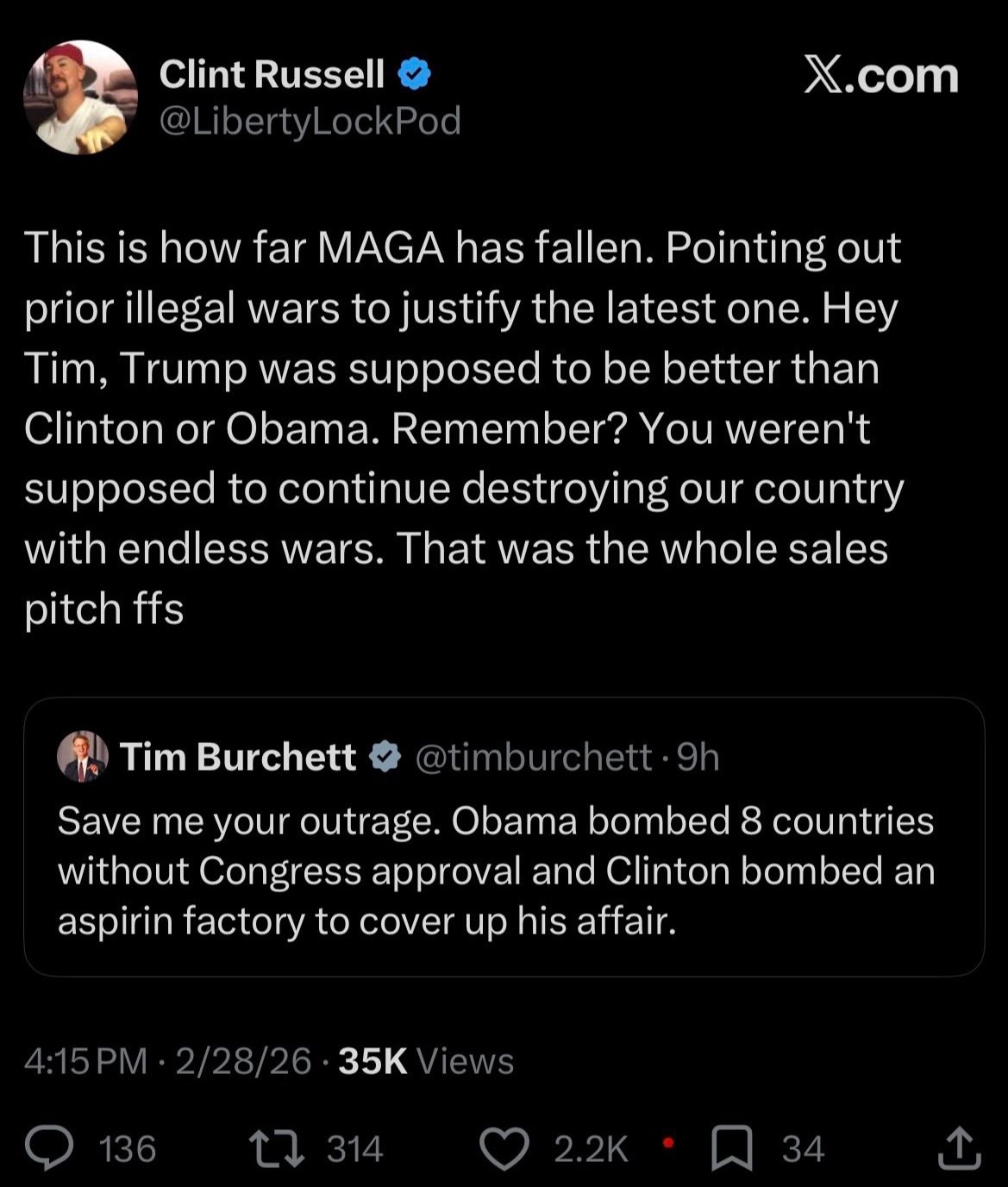This screenshot has height=1187, width=1008.
Task: Open the @timburchett handle link
Action: 533,757
